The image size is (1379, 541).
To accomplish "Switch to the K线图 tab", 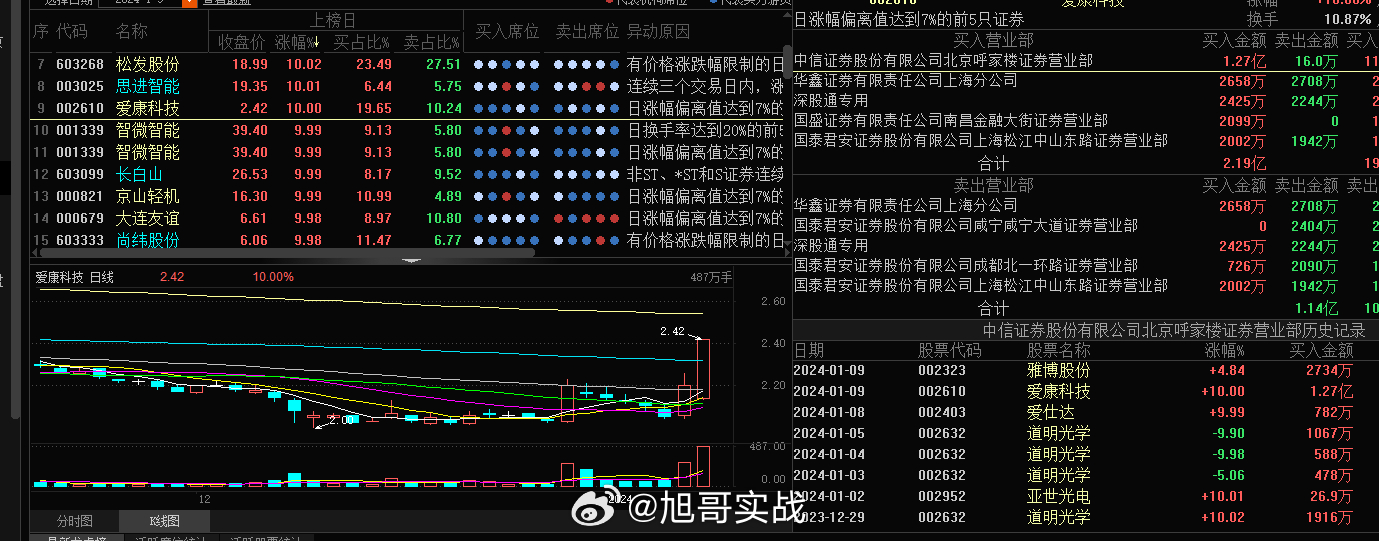I will point(164,521).
